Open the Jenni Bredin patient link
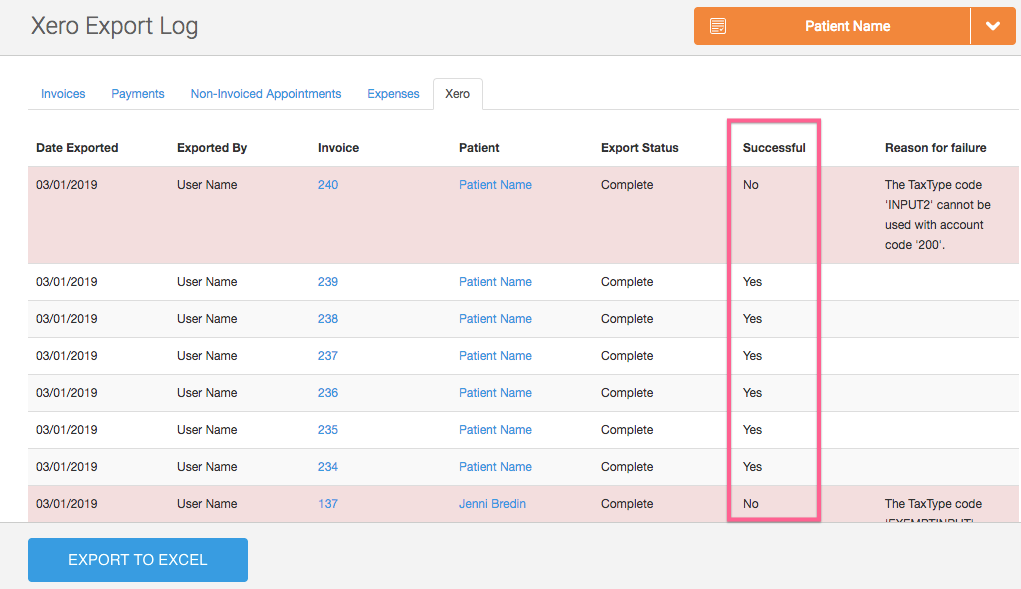This screenshot has width=1021, height=589. 492,504
